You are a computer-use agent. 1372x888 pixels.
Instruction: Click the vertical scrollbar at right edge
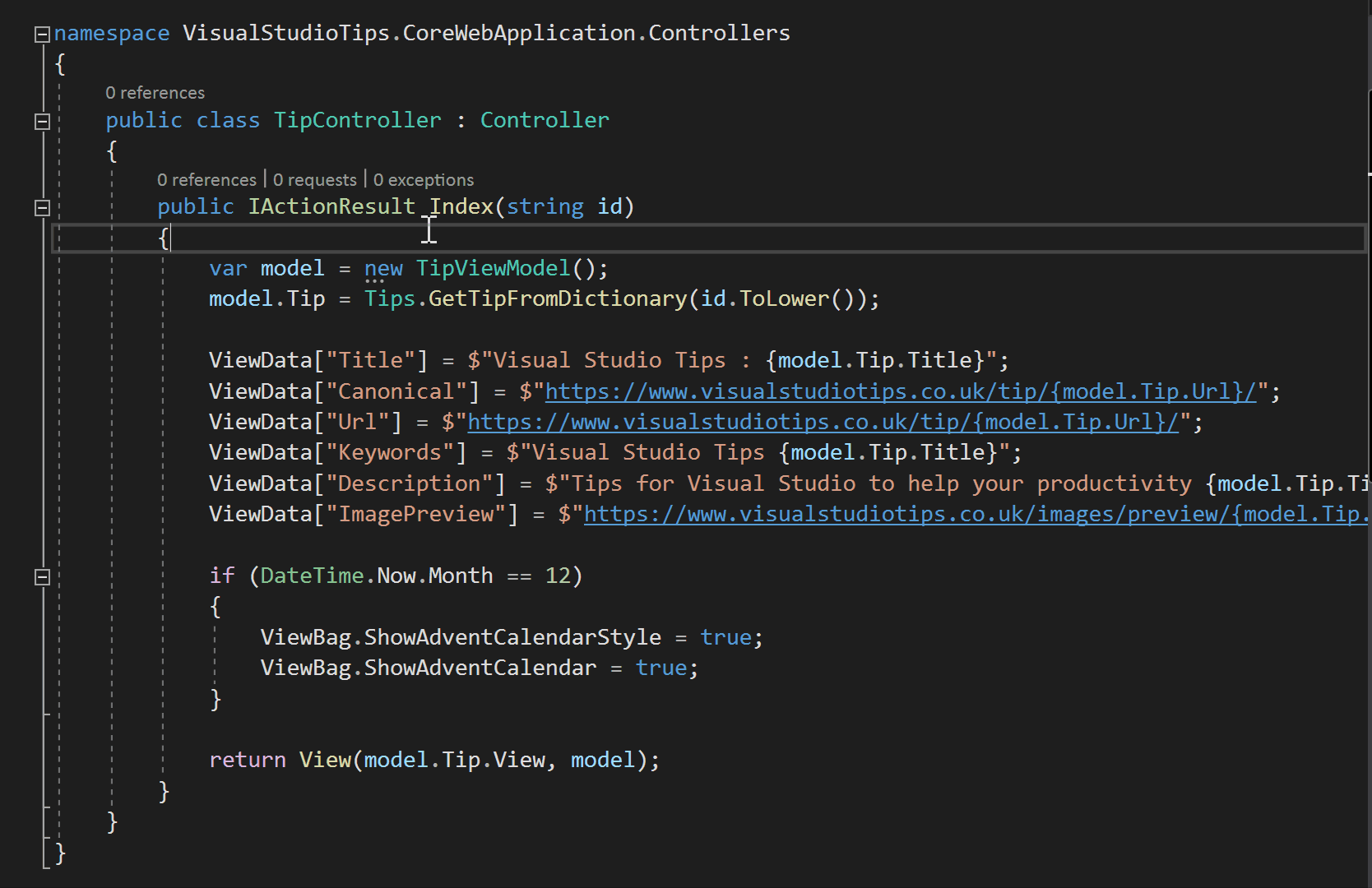click(x=1367, y=247)
